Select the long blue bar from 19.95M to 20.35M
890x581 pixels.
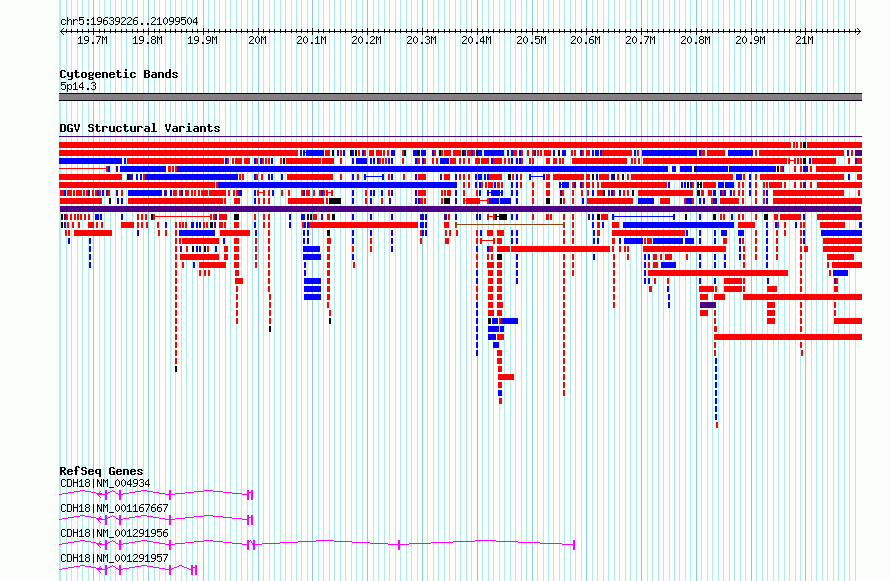337,185
